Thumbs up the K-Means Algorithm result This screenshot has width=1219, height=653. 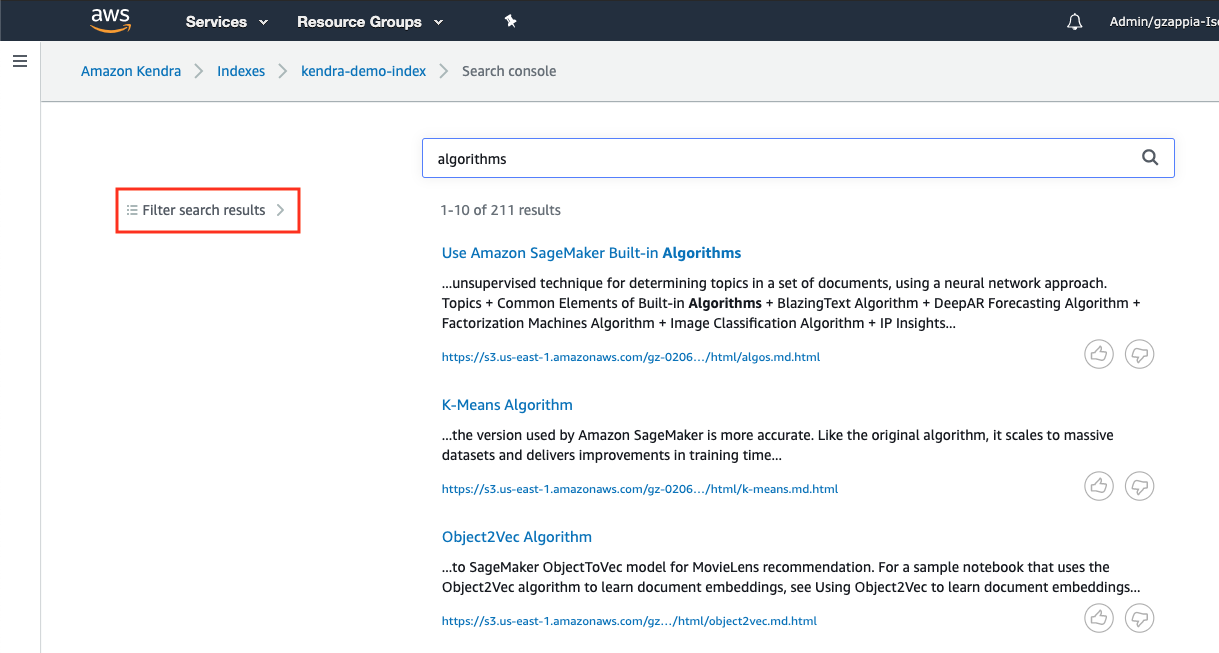coord(1099,486)
